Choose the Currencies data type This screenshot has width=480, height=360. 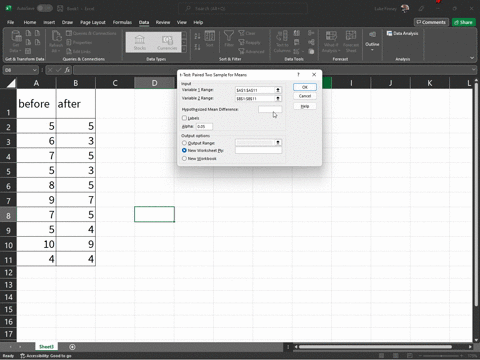(167, 42)
